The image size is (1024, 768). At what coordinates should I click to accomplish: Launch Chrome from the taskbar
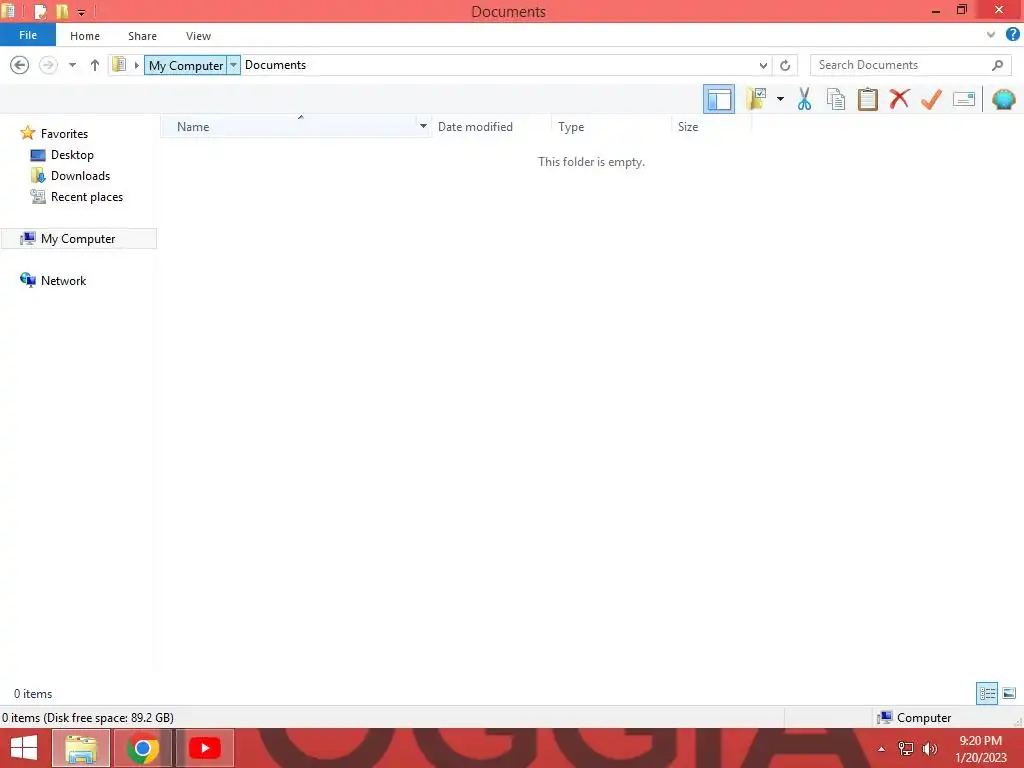[143, 748]
